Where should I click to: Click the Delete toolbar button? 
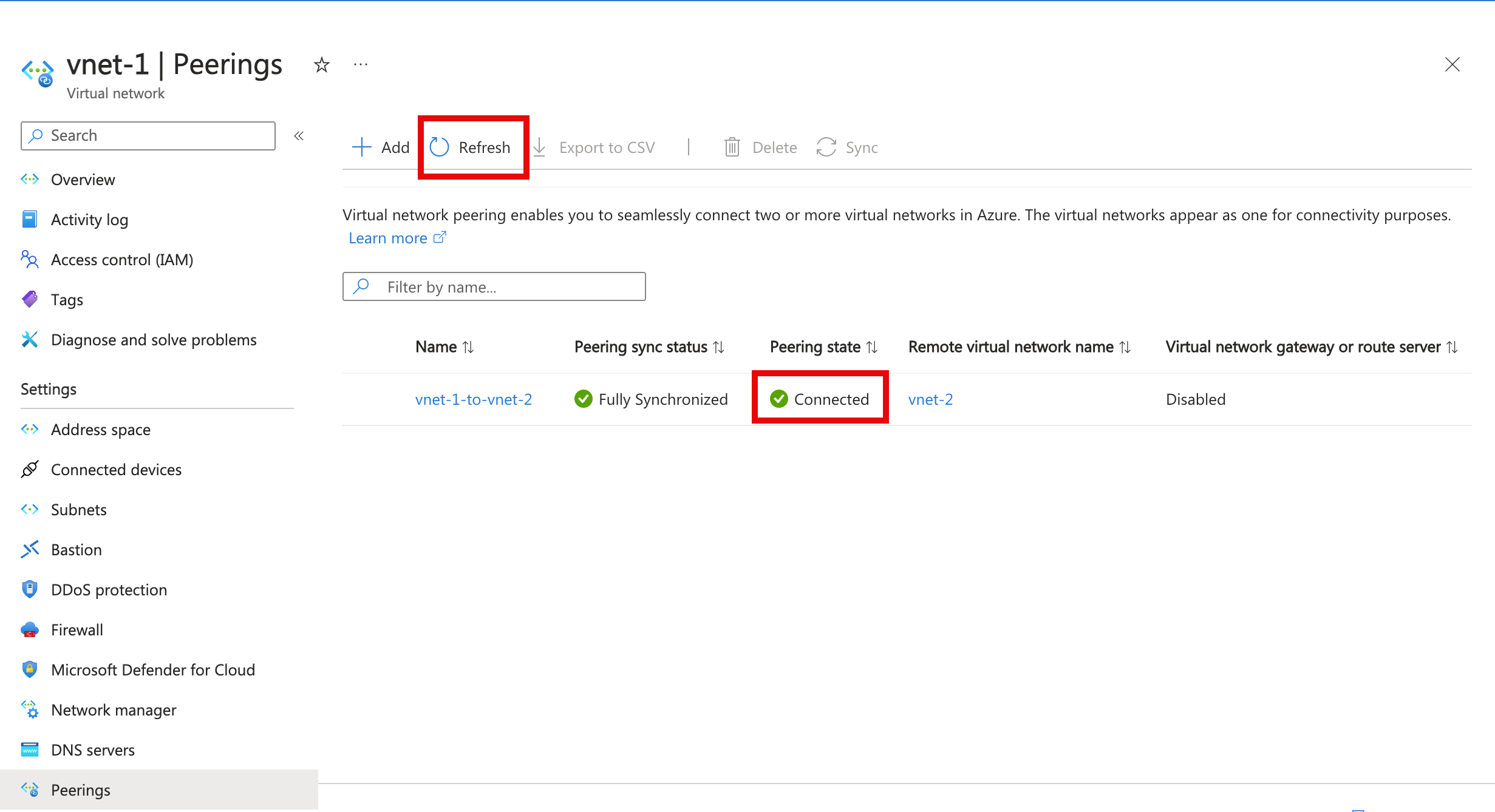(x=762, y=147)
